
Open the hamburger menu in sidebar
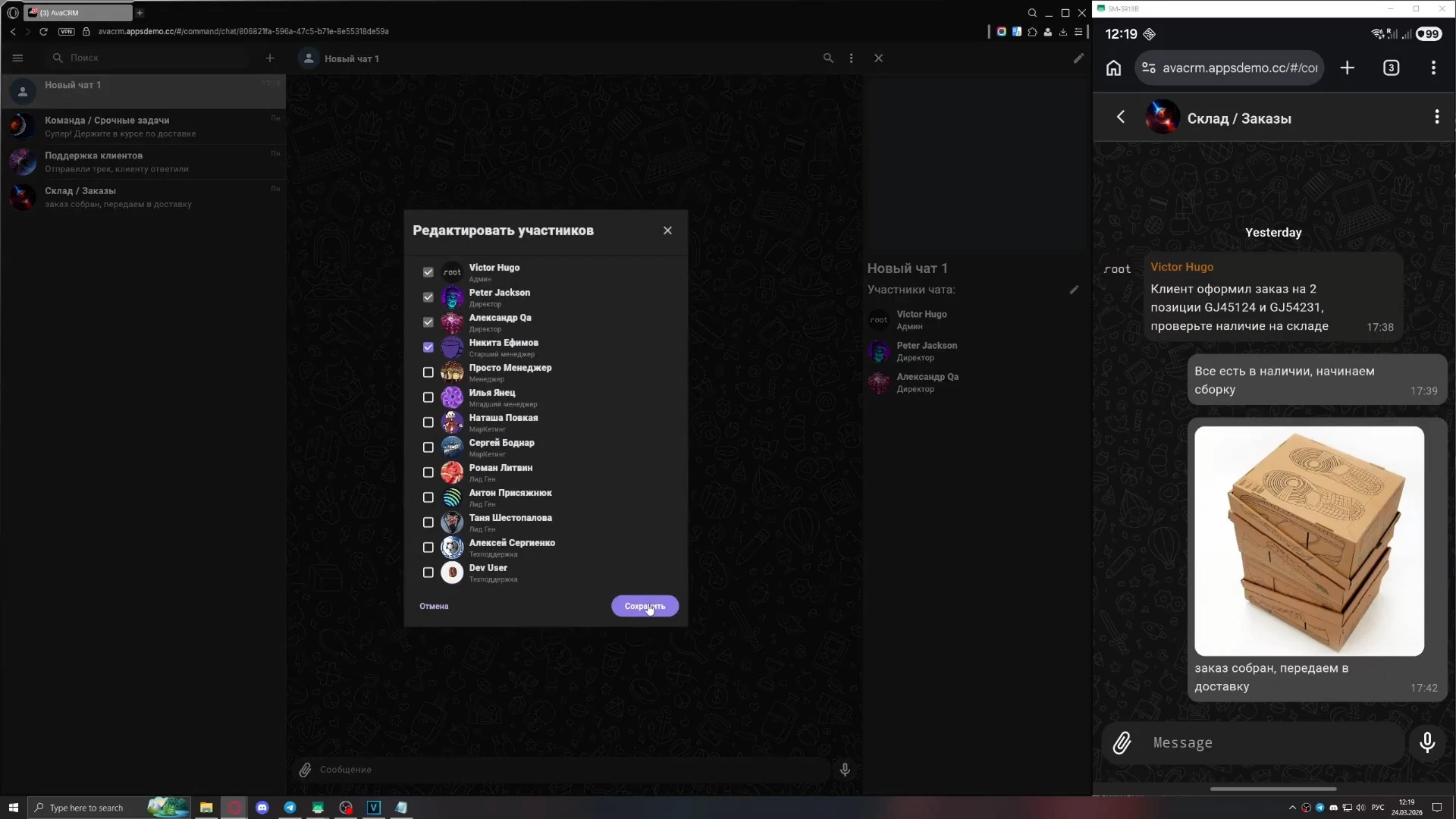18,58
